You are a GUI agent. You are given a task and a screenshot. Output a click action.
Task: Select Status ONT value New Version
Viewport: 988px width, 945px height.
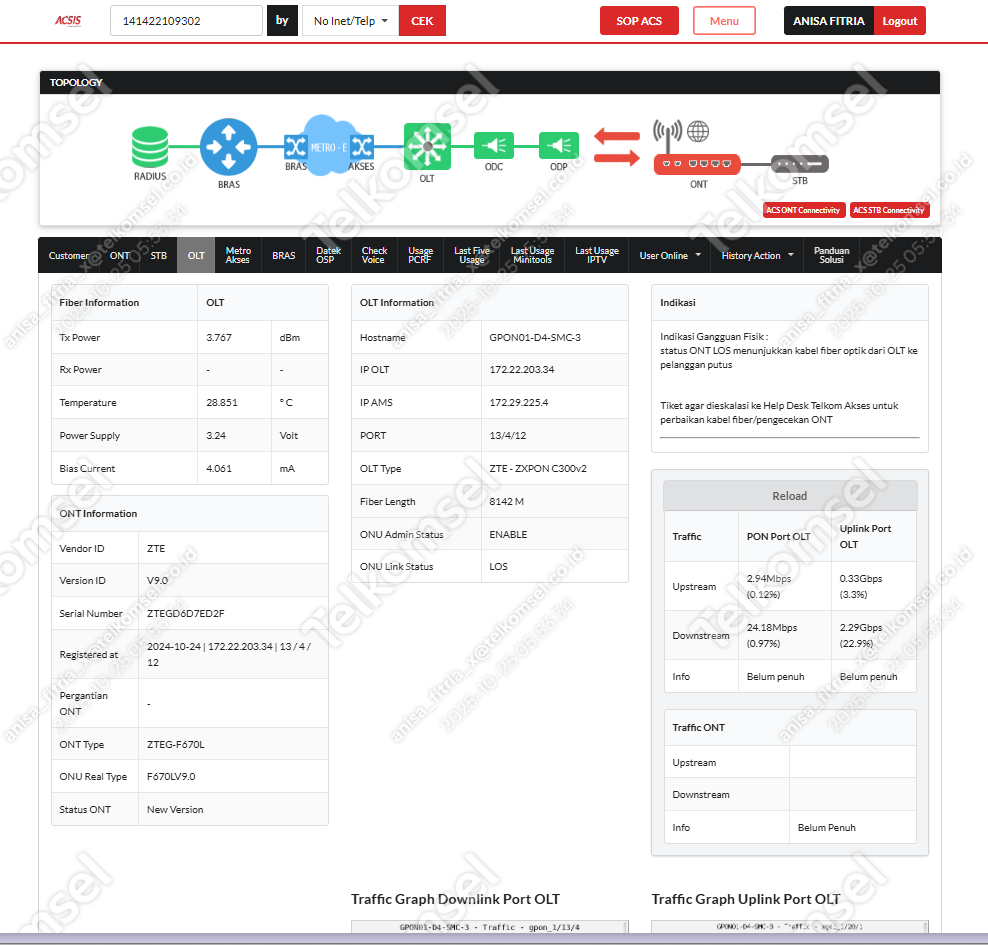coord(175,810)
